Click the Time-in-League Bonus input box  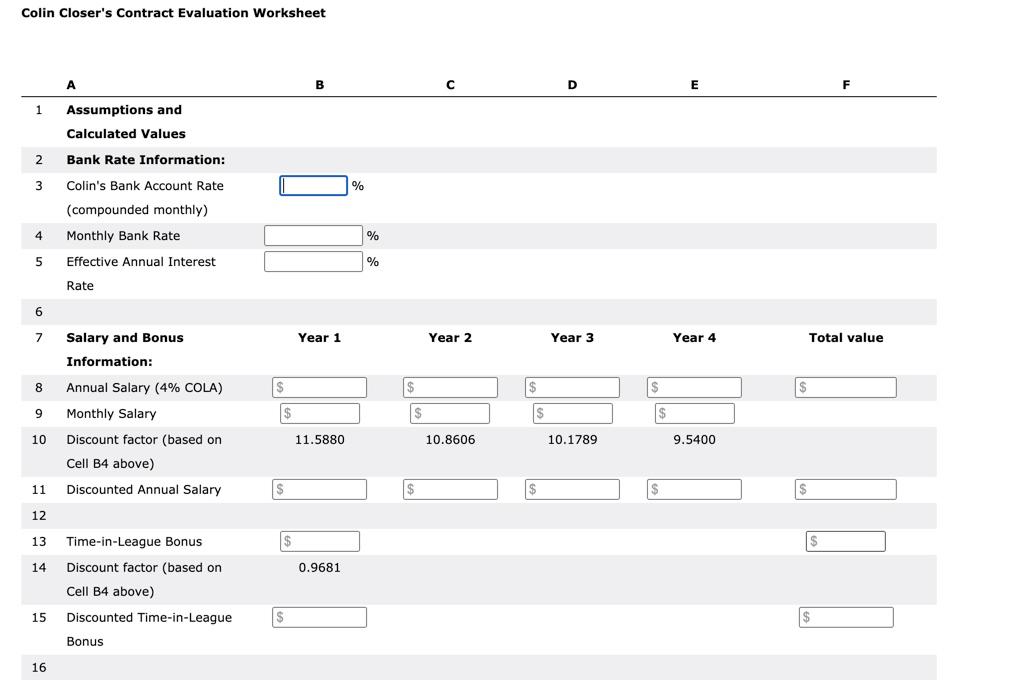(x=319, y=541)
